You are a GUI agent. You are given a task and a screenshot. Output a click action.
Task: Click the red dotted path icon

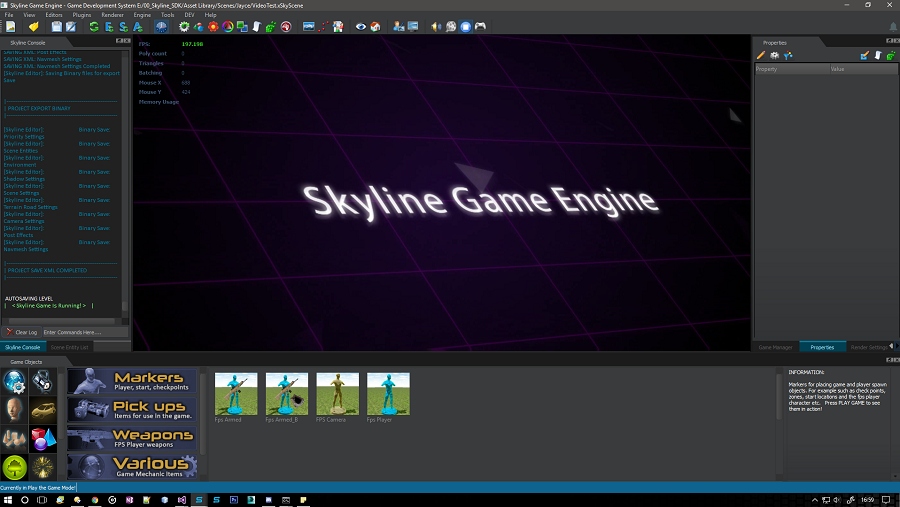coord(323,26)
